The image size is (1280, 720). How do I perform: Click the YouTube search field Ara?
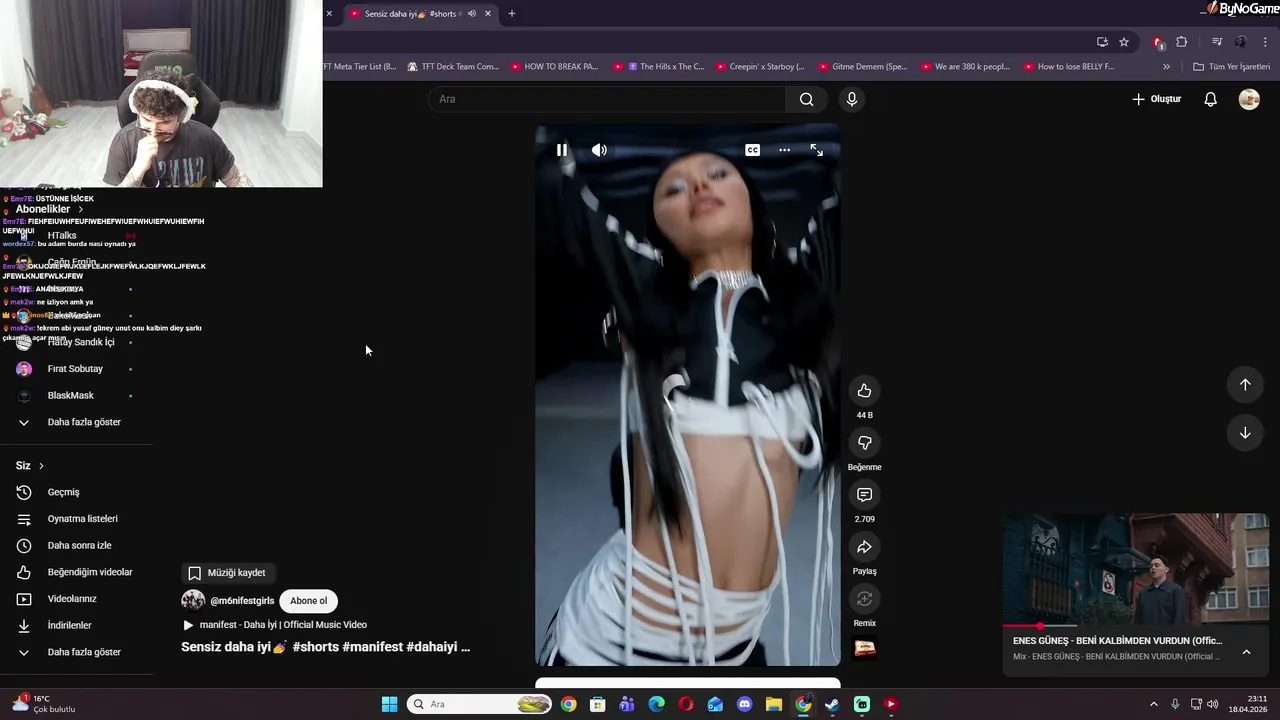coord(607,99)
